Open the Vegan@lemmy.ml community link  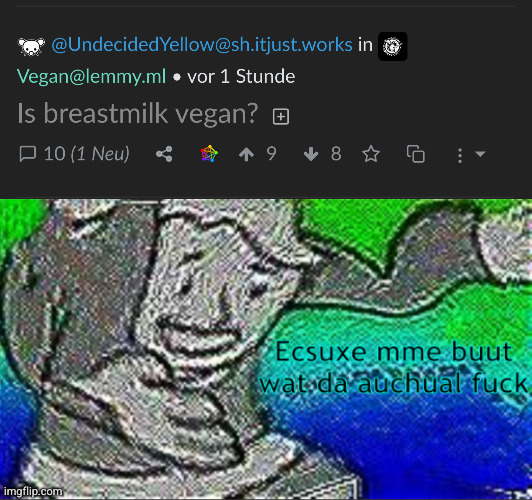tap(91, 76)
